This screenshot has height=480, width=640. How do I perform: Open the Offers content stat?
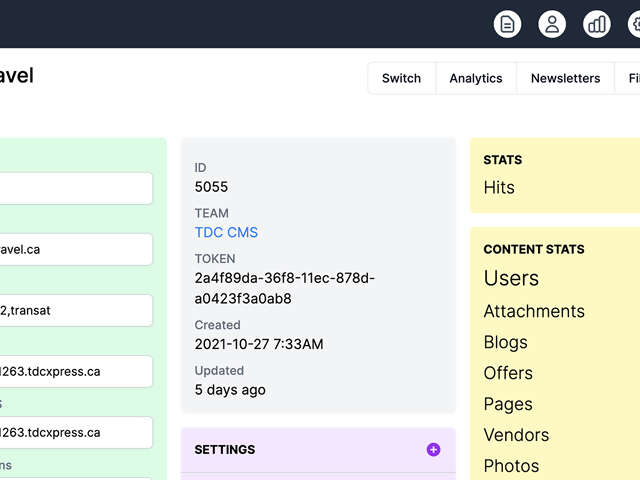[x=508, y=373]
